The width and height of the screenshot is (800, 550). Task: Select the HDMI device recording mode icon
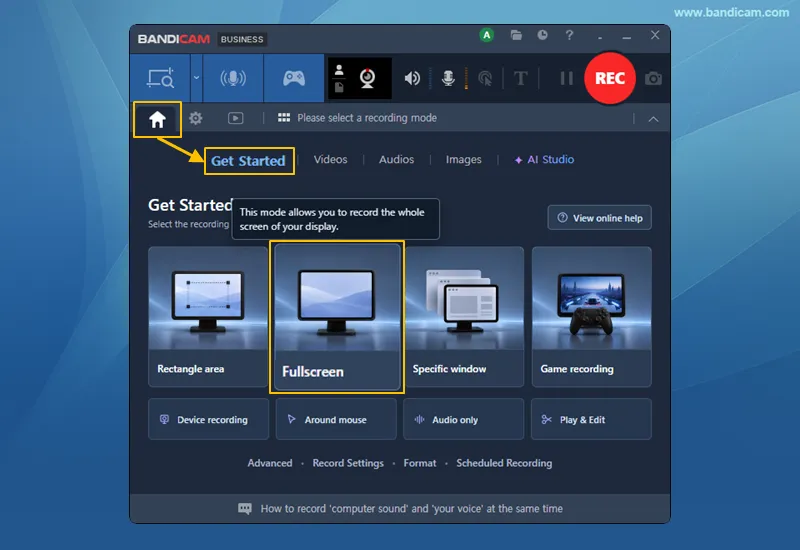[233, 79]
